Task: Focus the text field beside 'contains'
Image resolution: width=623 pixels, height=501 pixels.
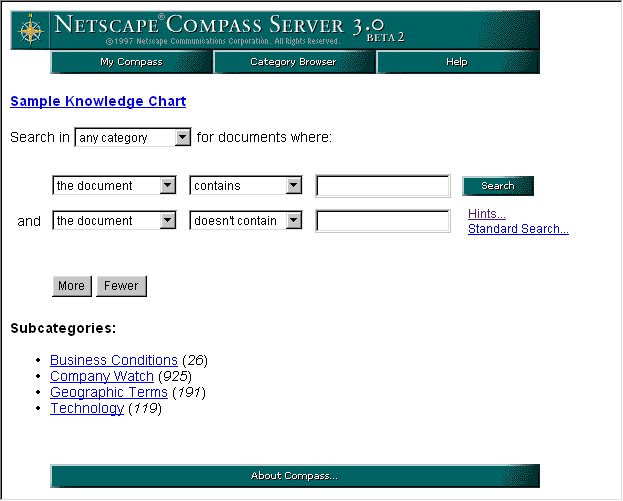Action: tap(383, 186)
